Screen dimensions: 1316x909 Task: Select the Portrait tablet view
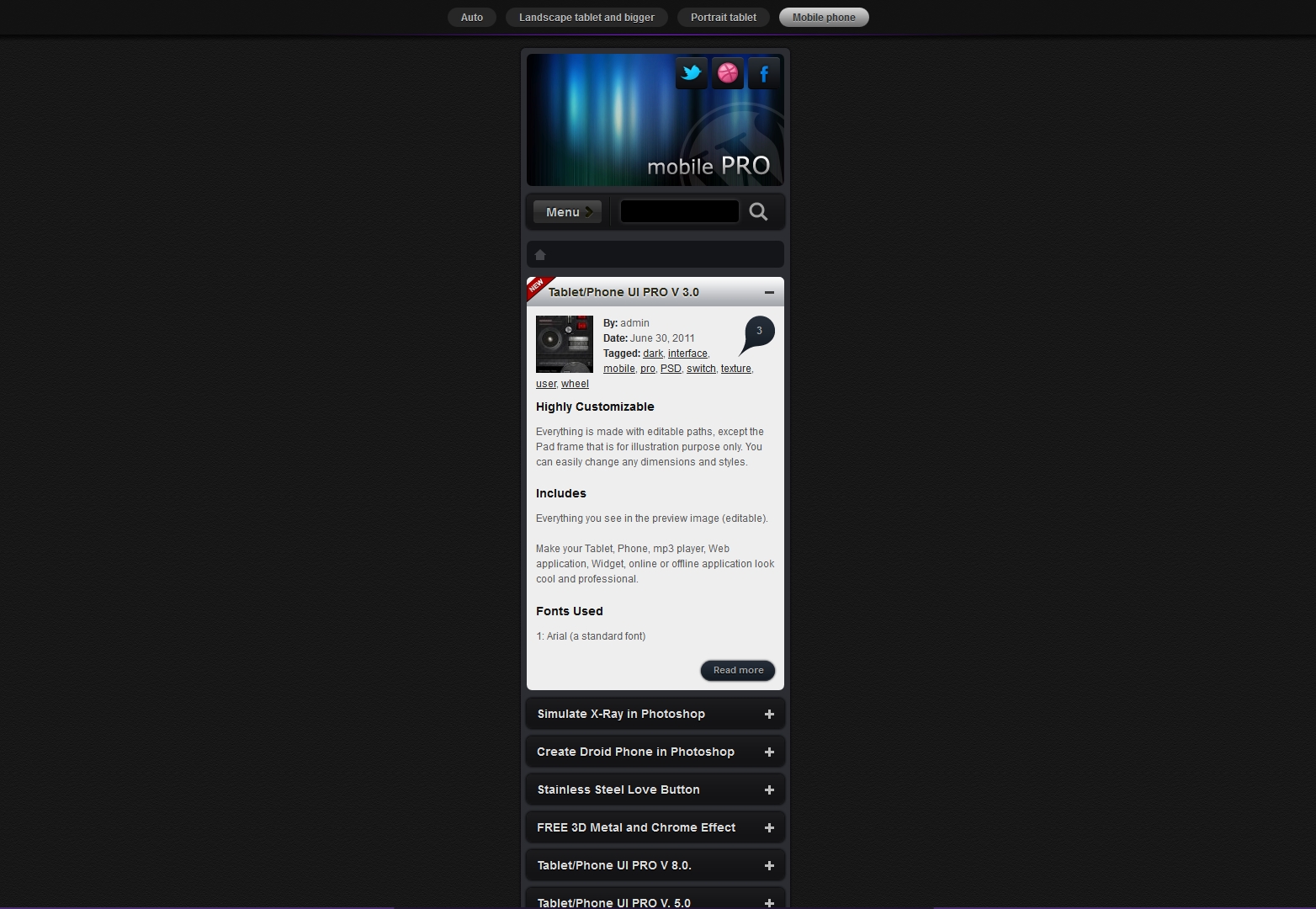pos(724,18)
